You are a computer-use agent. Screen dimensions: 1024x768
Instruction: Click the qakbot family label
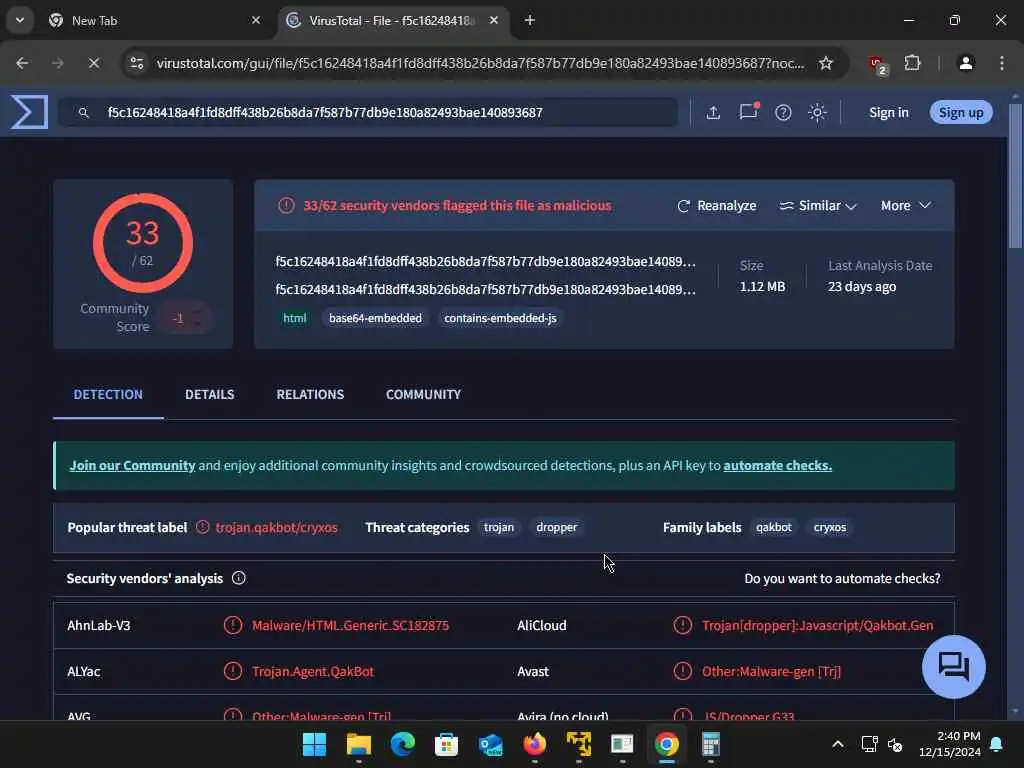773,527
